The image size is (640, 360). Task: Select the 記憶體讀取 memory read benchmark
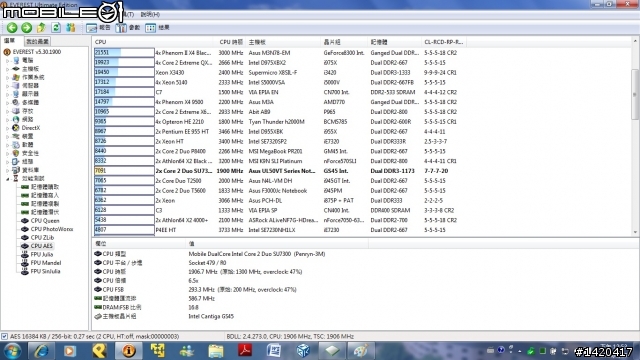45,187
